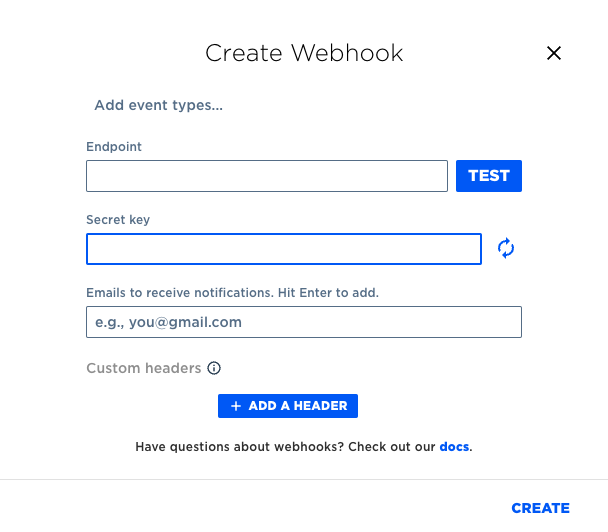Focus the Secret key input field
This screenshot has height=532, width=608.
[x=284, y=249]
